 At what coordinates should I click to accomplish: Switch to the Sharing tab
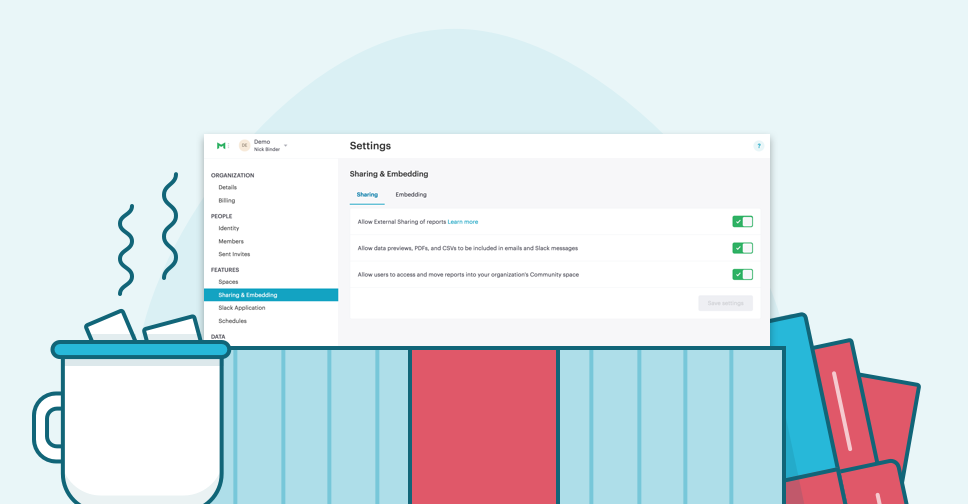[x=367, y=195]
